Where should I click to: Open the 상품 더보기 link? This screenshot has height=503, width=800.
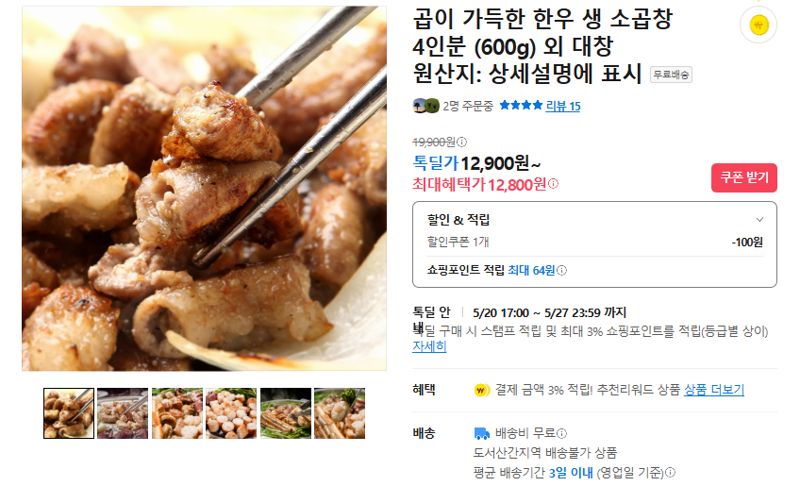pos(714,390)
